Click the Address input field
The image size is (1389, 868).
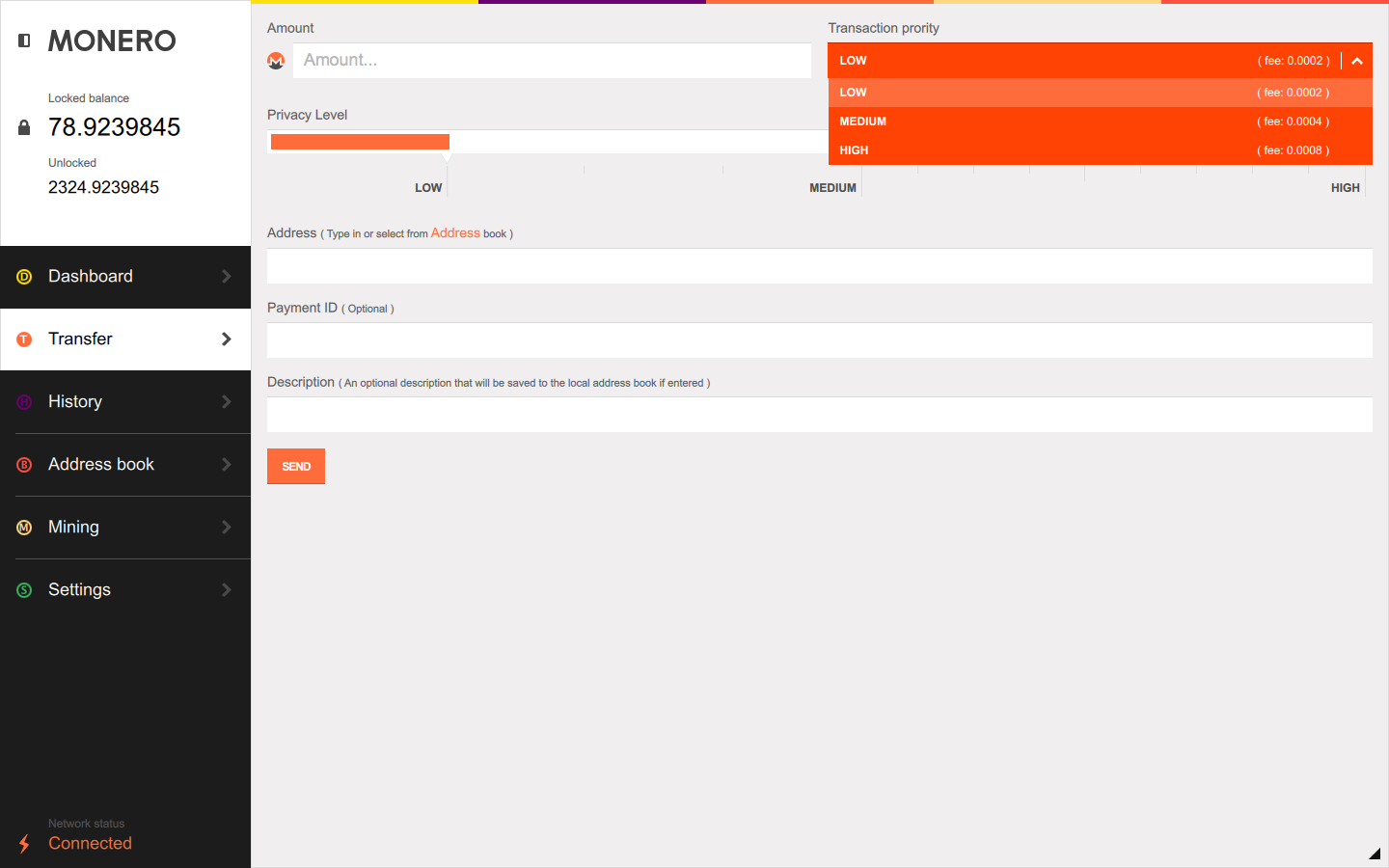point(820,266)
